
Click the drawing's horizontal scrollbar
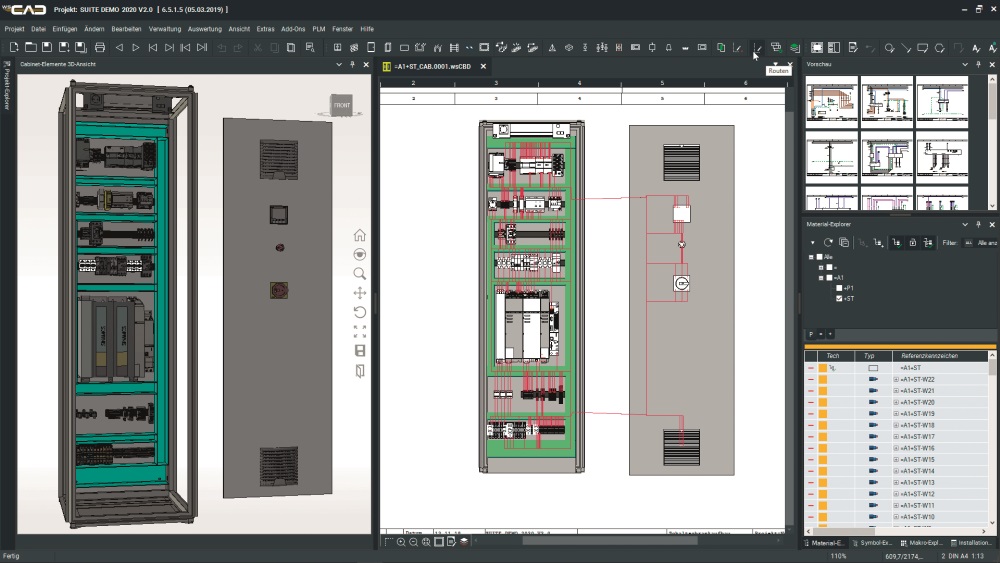609,541
